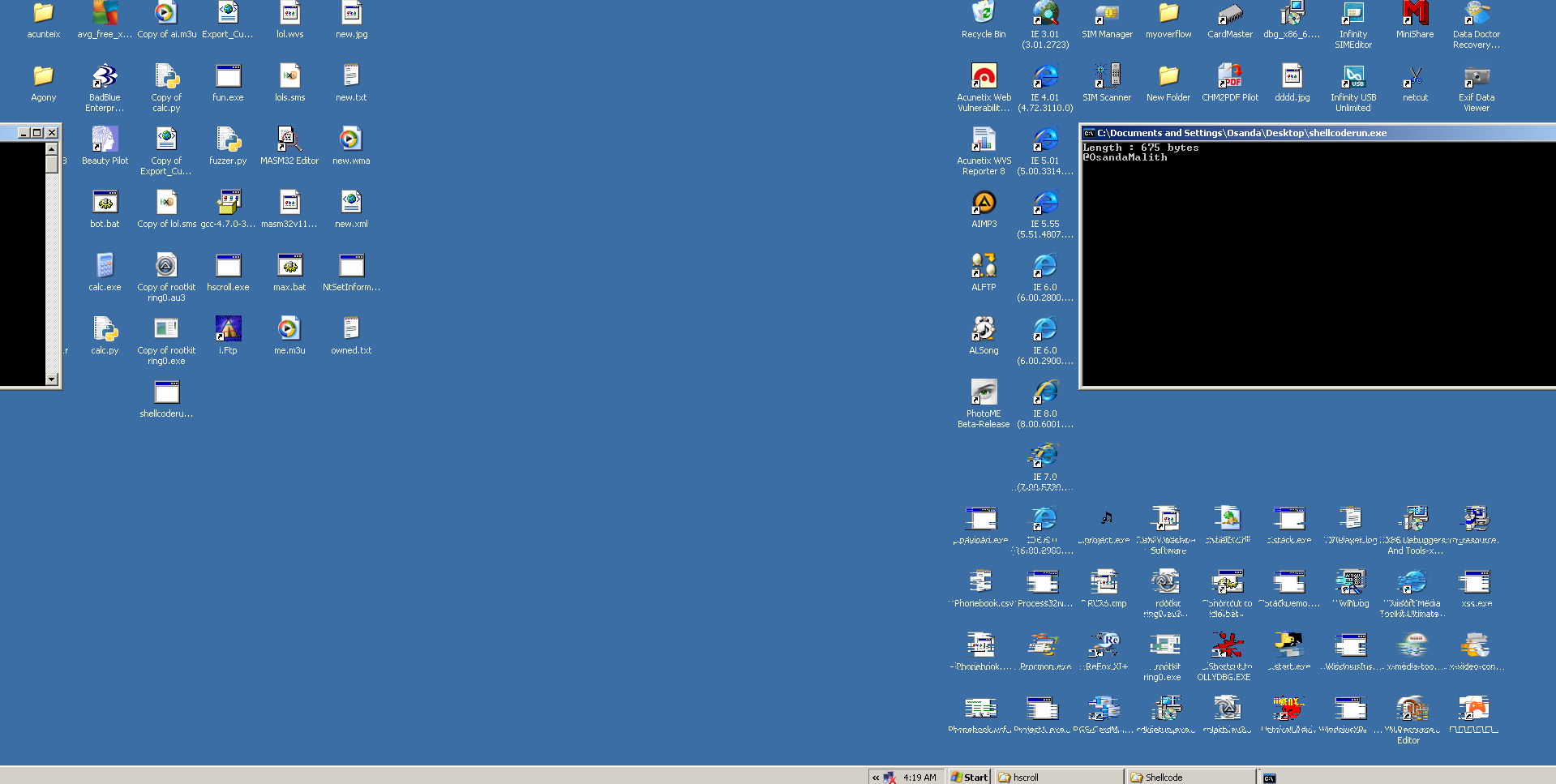Switch to the Shellcode taskbar window
The image size is (1556, 784).
tap(1190, 777)
